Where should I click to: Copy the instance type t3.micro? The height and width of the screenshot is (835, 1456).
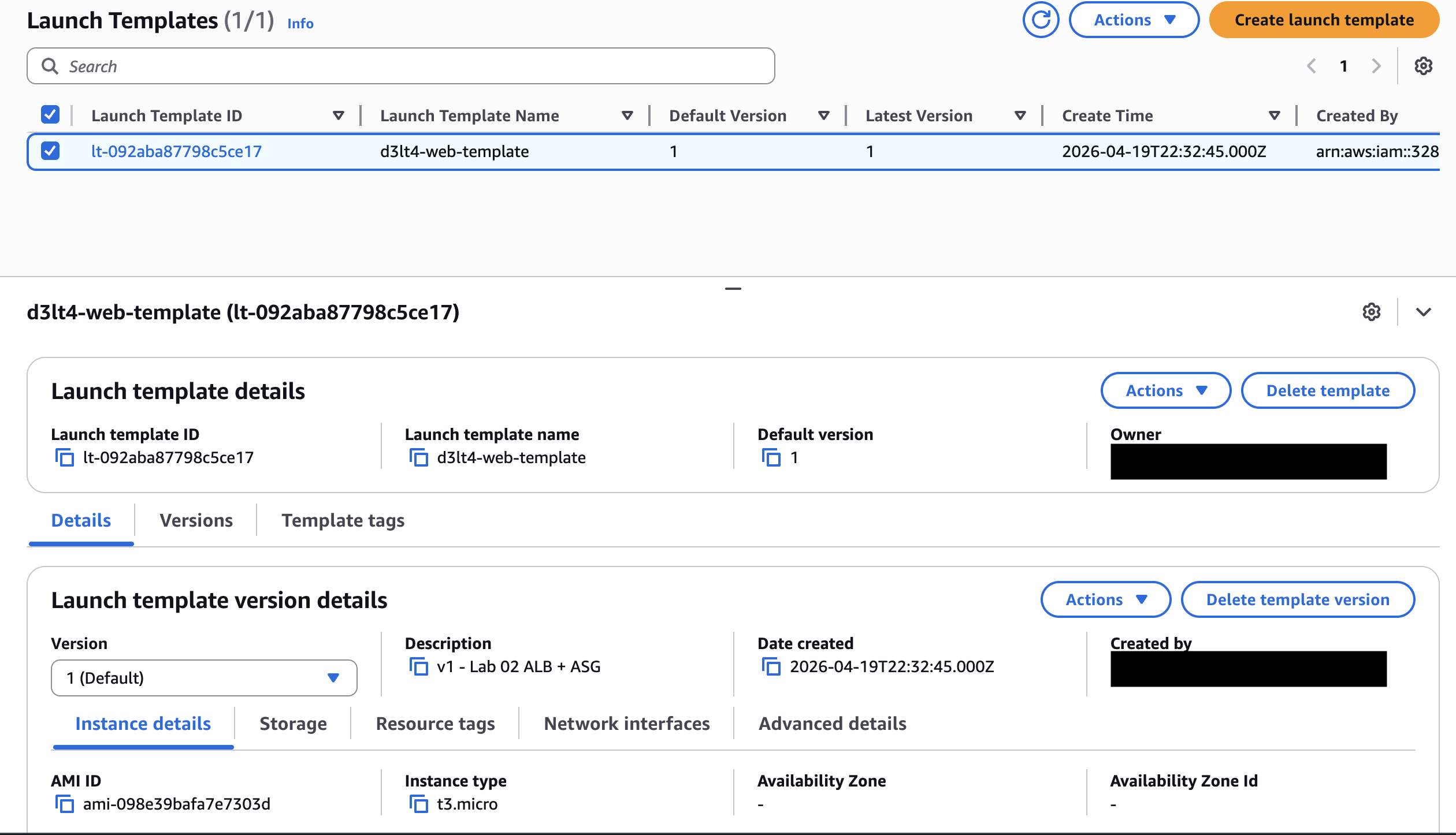point(418,804)
